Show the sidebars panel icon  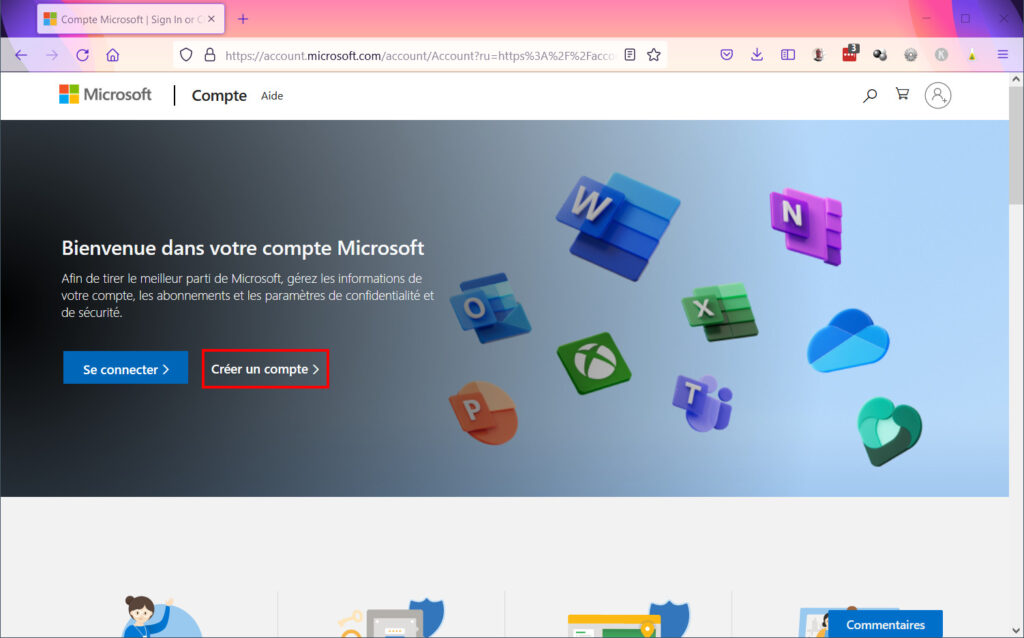[x=788, y=56]
